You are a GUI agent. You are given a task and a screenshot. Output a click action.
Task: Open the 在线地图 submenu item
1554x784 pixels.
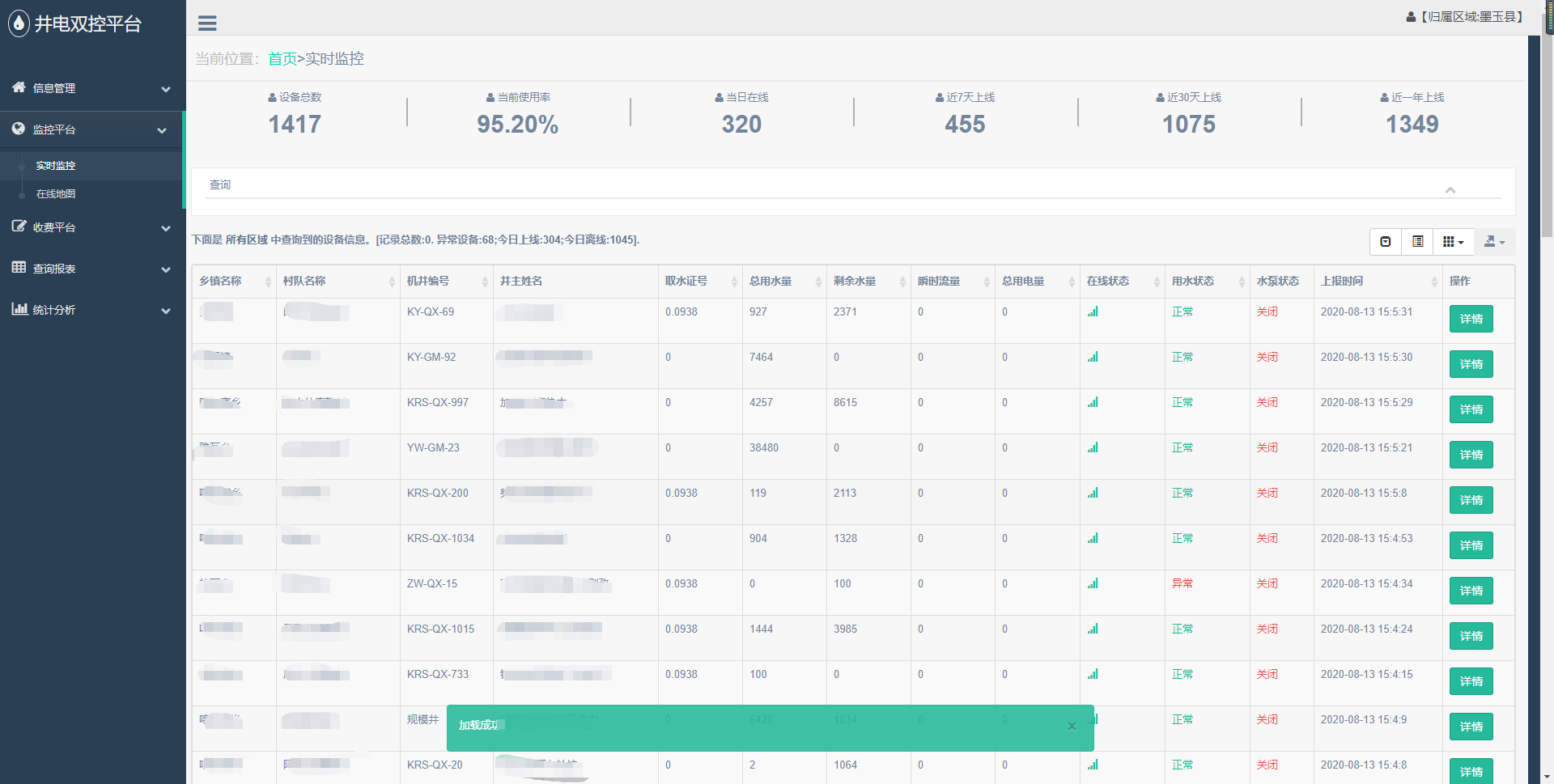[56, 194]
